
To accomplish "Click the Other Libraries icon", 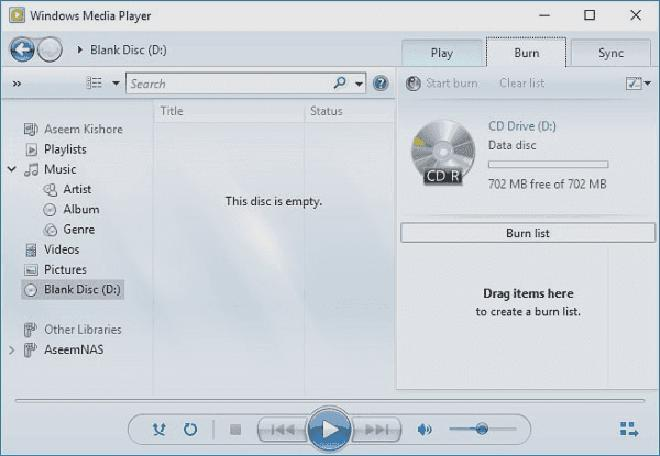I will coord(30,329).
